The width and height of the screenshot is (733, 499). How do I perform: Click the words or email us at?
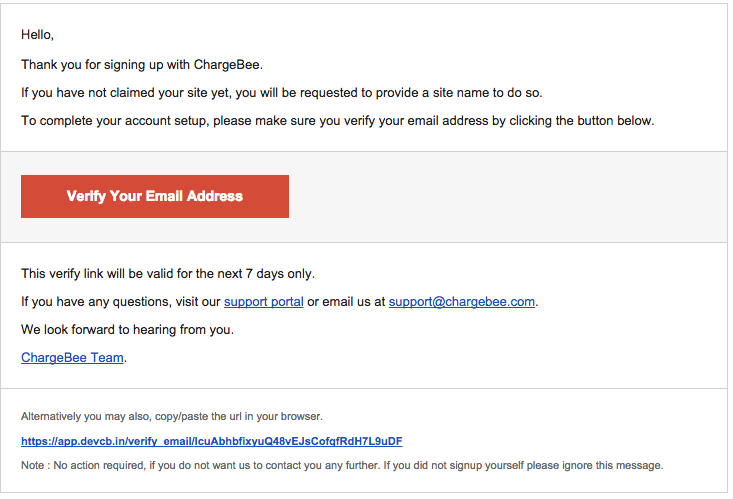[346, 302]
